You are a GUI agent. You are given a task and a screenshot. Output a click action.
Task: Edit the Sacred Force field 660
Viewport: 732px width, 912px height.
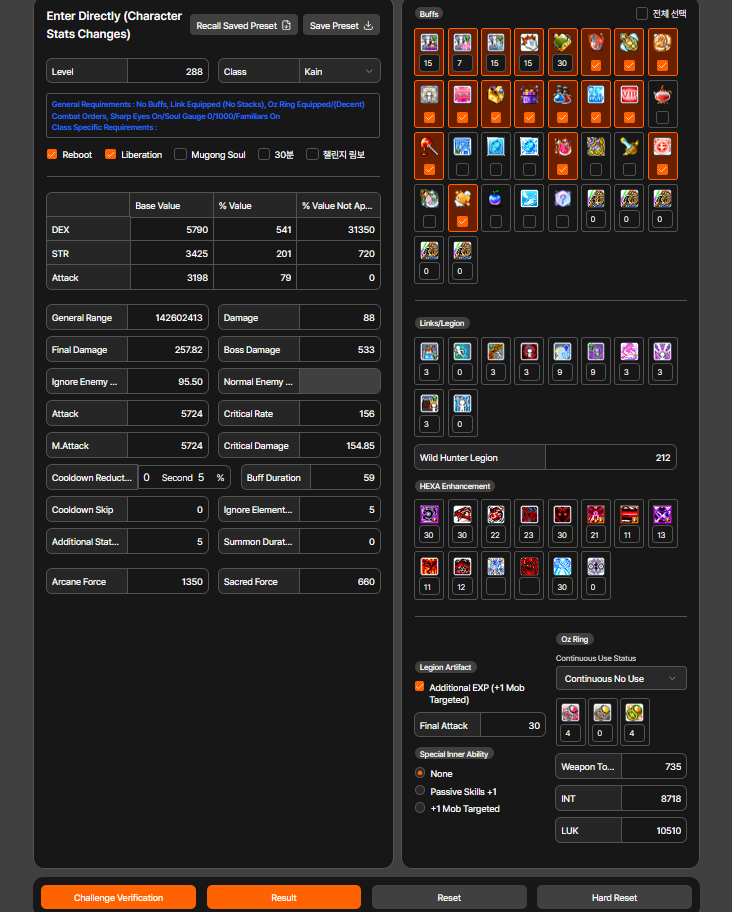pos(340,581)
